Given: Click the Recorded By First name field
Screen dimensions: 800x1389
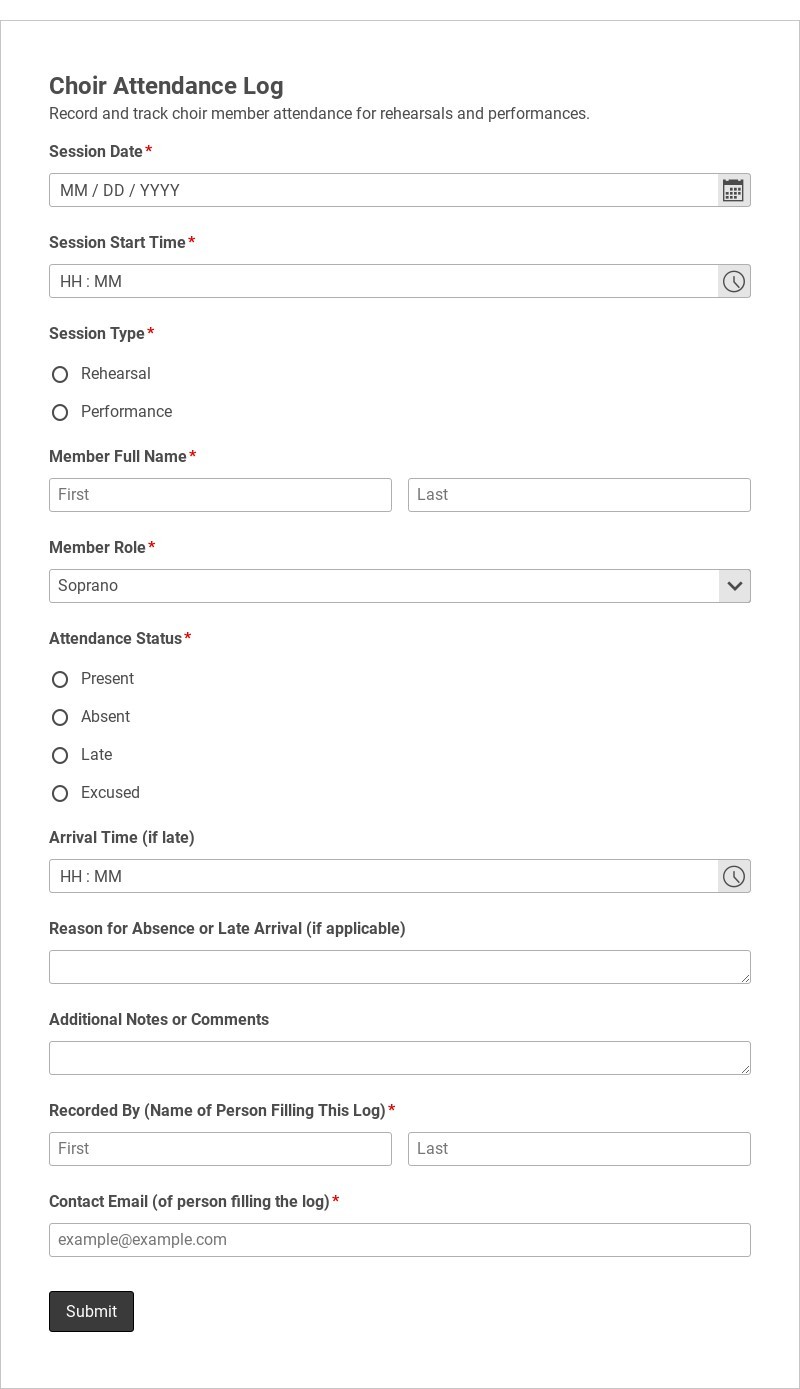Looking at the screenshot, I should [x=220, y=1149].
